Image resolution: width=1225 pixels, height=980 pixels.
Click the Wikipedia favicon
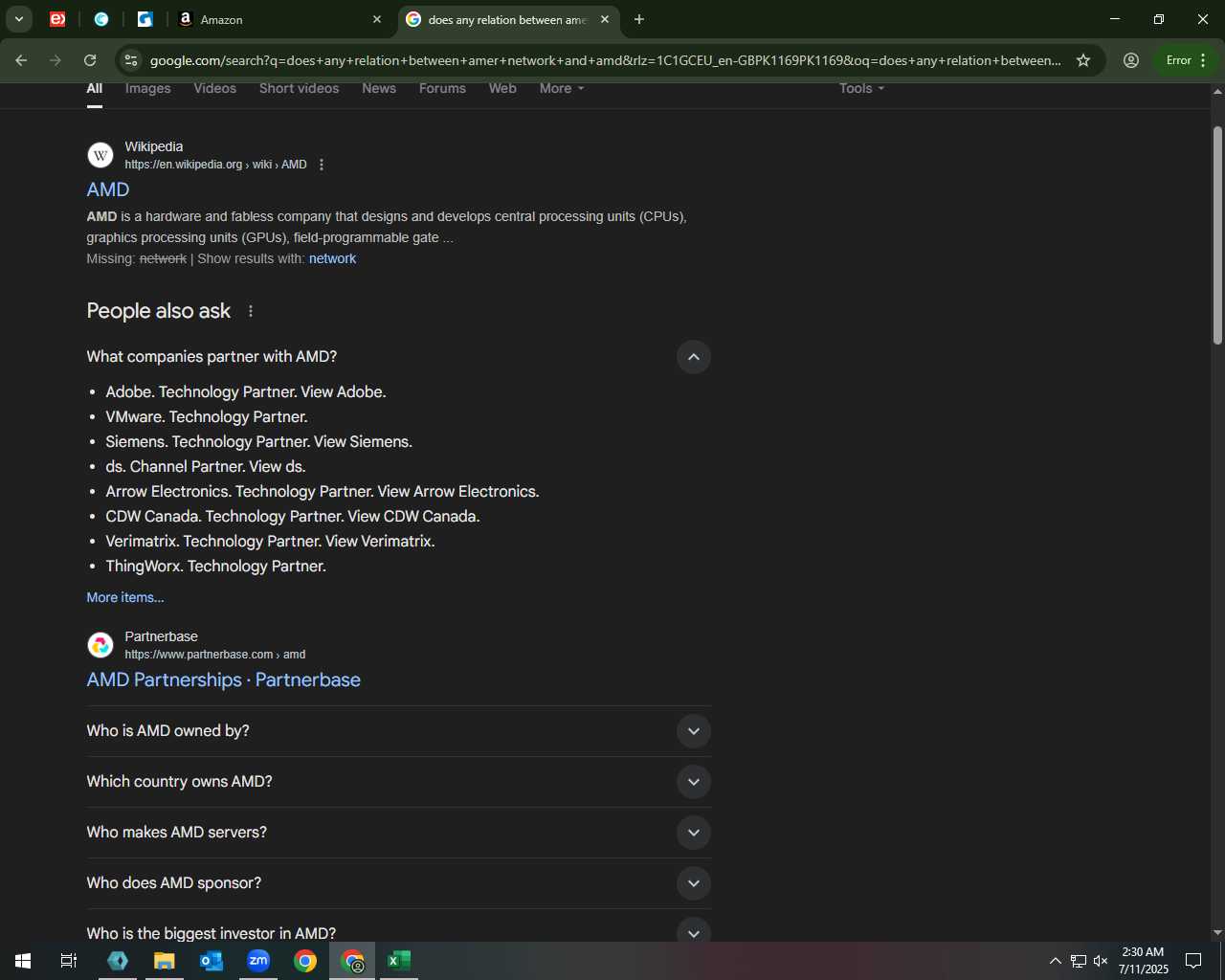pos(100,155)
